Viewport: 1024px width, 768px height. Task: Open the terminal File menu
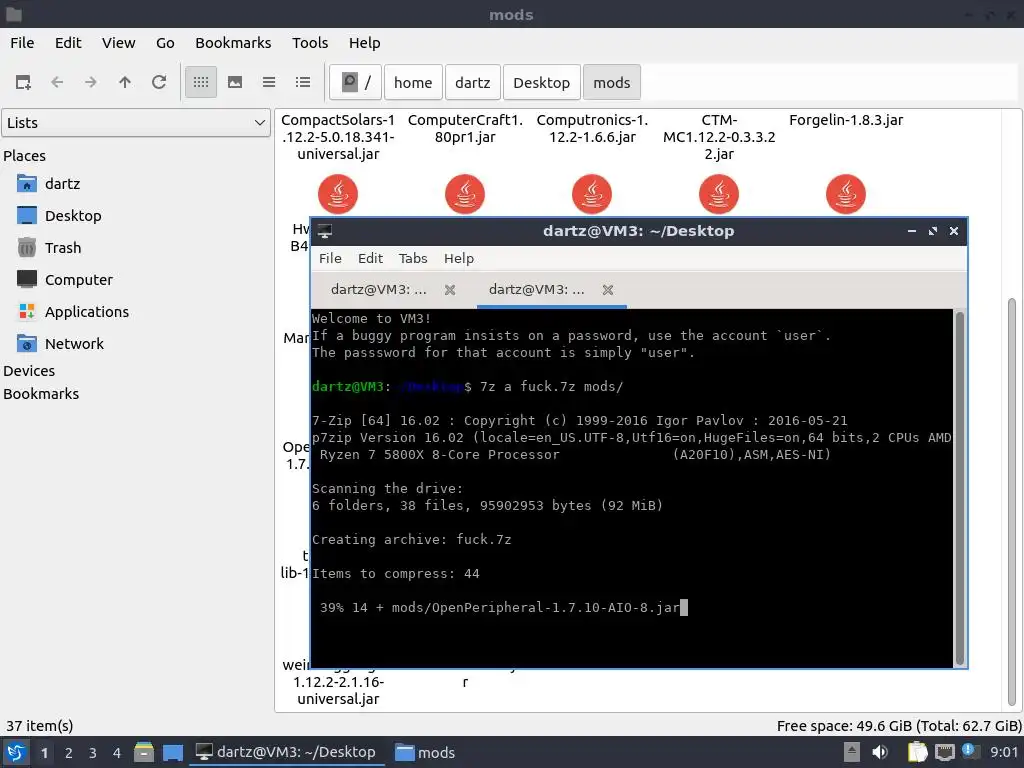click(x=330, y=259)
